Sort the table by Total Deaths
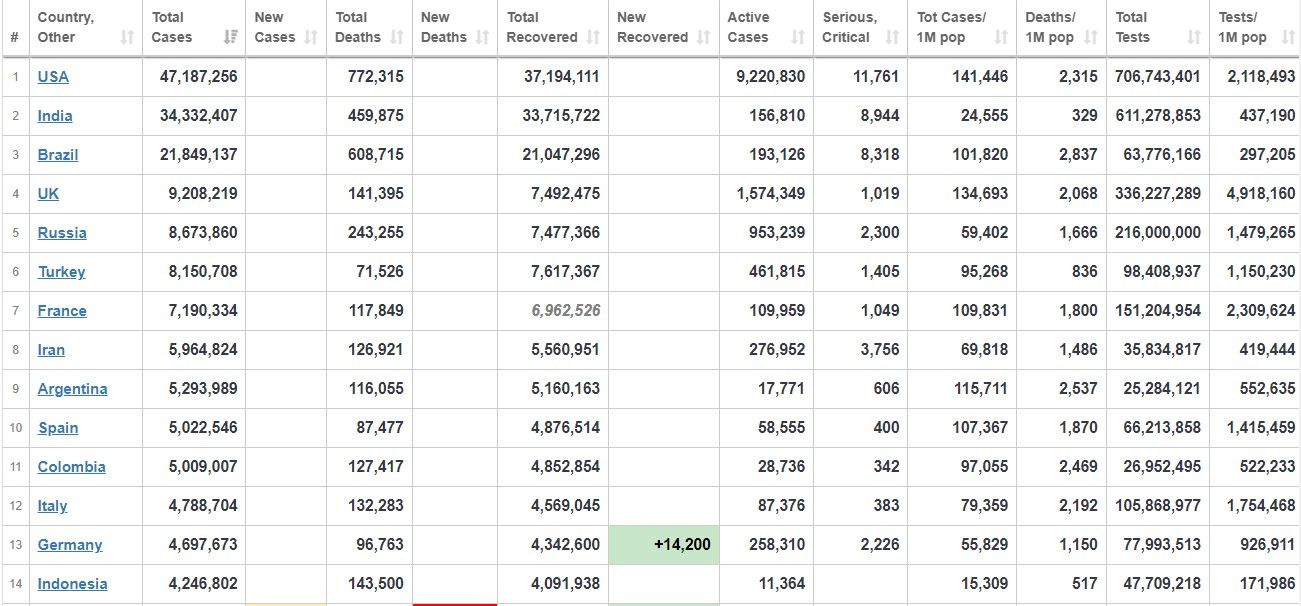 pyautogui.click(x=397, y=37)
